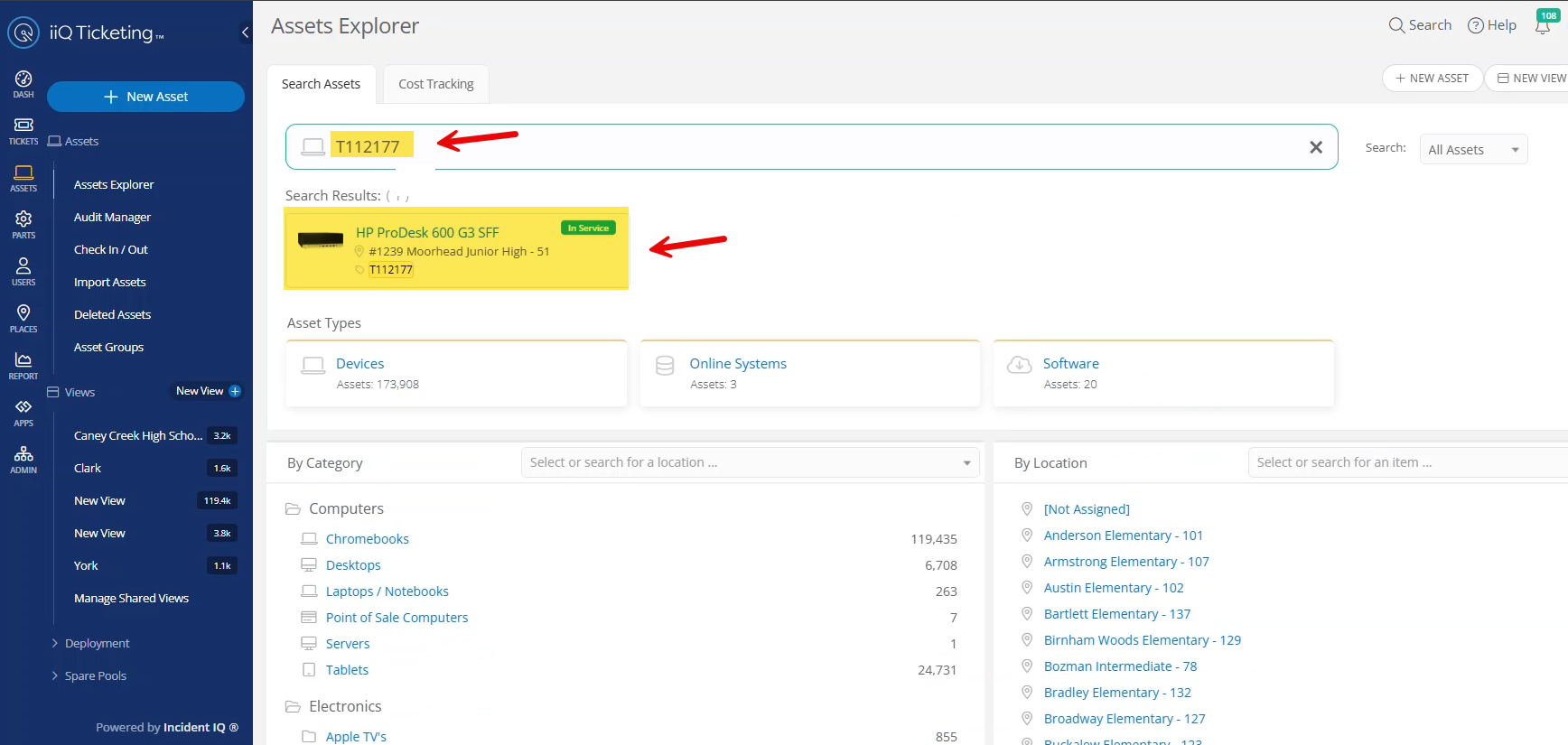Select the Parts gear icon

click(x=23, y=224)
